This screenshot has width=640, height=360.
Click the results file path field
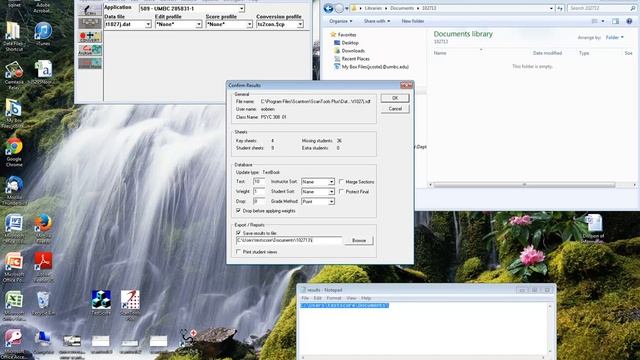pyautogui.click(x=289, y=240)
